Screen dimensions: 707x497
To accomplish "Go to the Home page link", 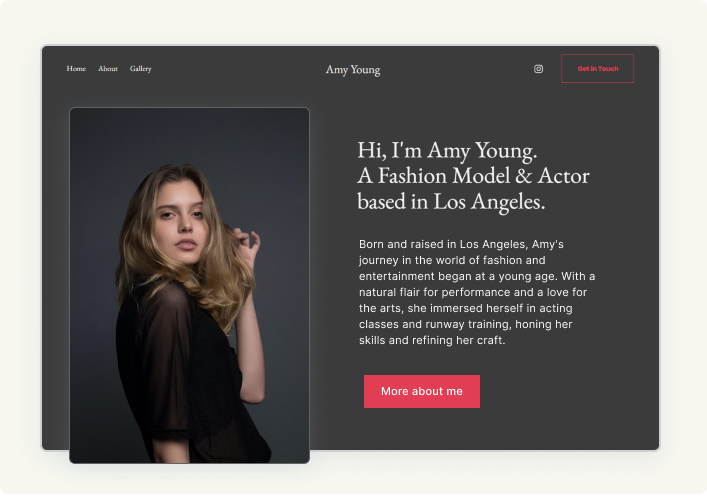I will pos(76,69).
